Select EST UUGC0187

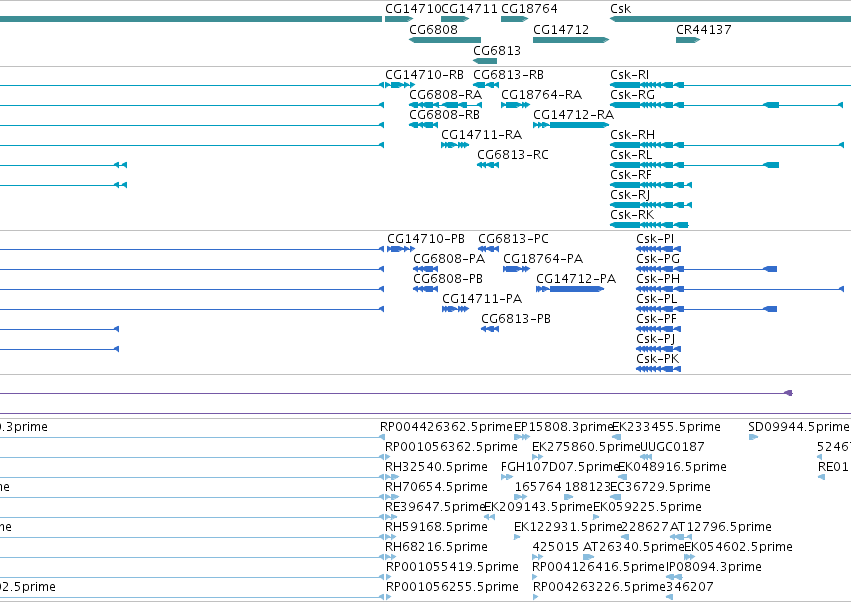pos(672,447)
